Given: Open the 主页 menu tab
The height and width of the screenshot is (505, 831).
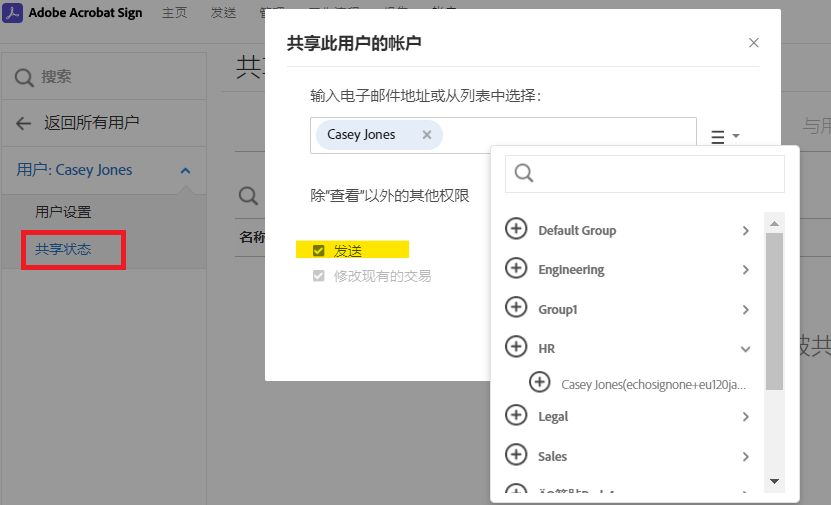Looking at the screenshot, I should coord(174,12).
